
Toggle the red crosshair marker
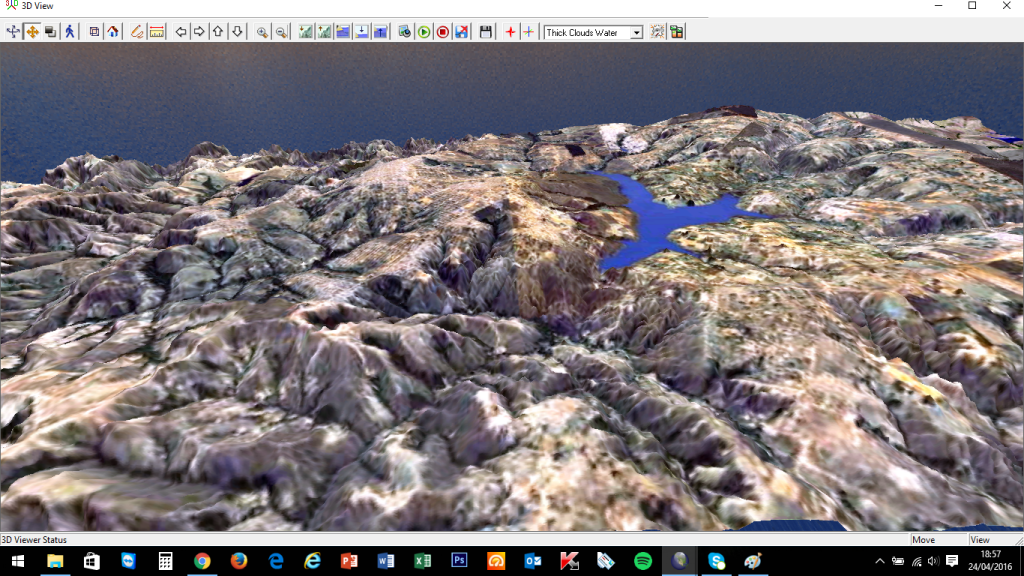click(x=510, y=32)
